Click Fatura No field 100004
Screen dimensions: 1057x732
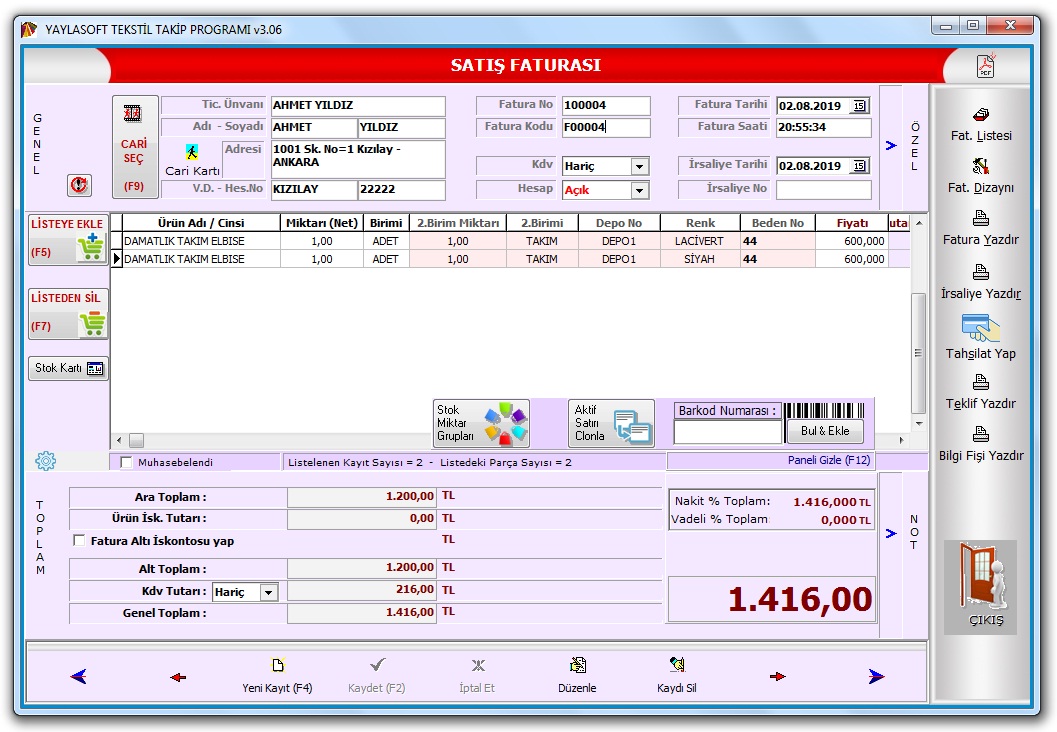tap(606, 105)
